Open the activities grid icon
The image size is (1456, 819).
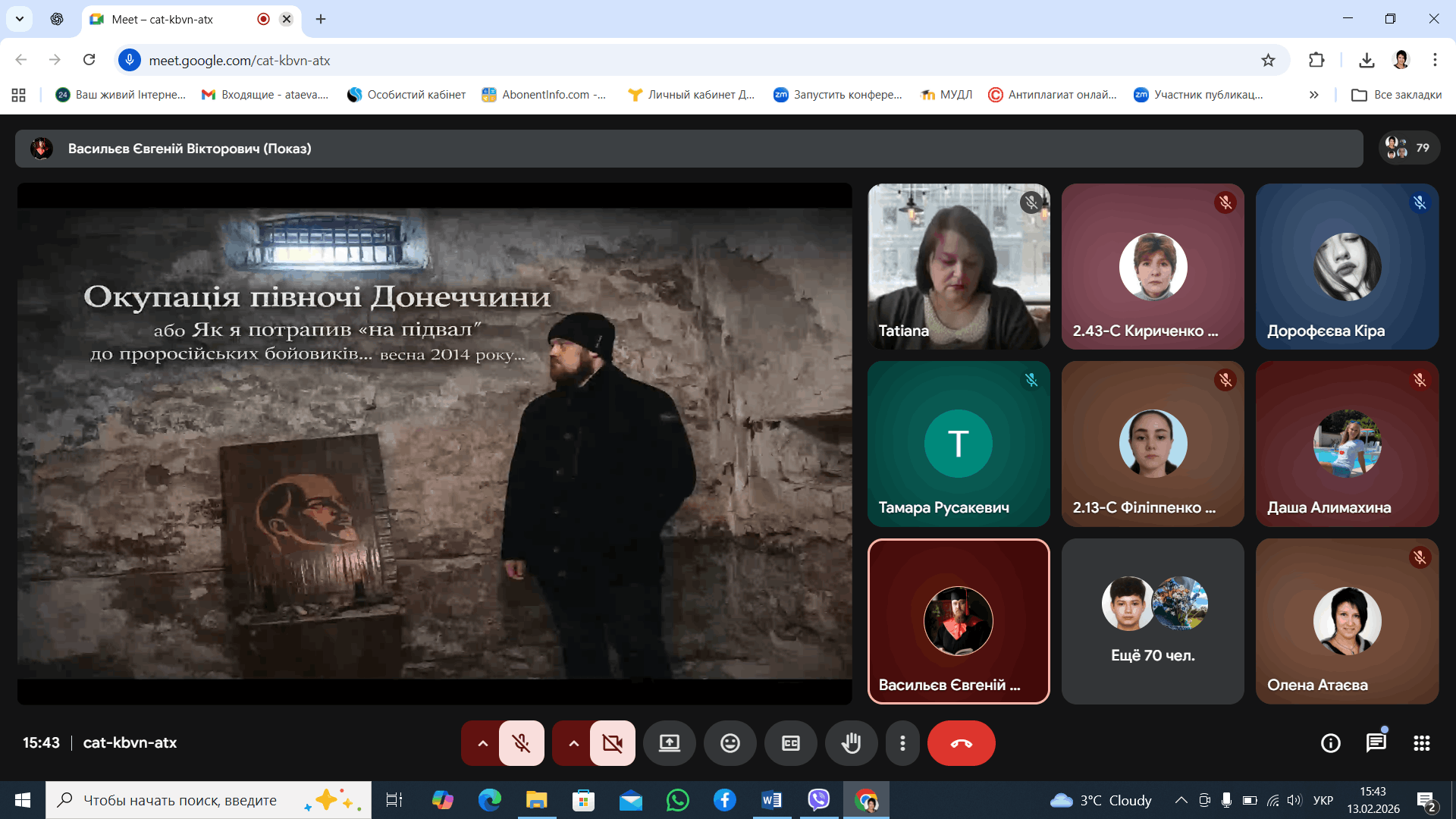point(1421,743)
